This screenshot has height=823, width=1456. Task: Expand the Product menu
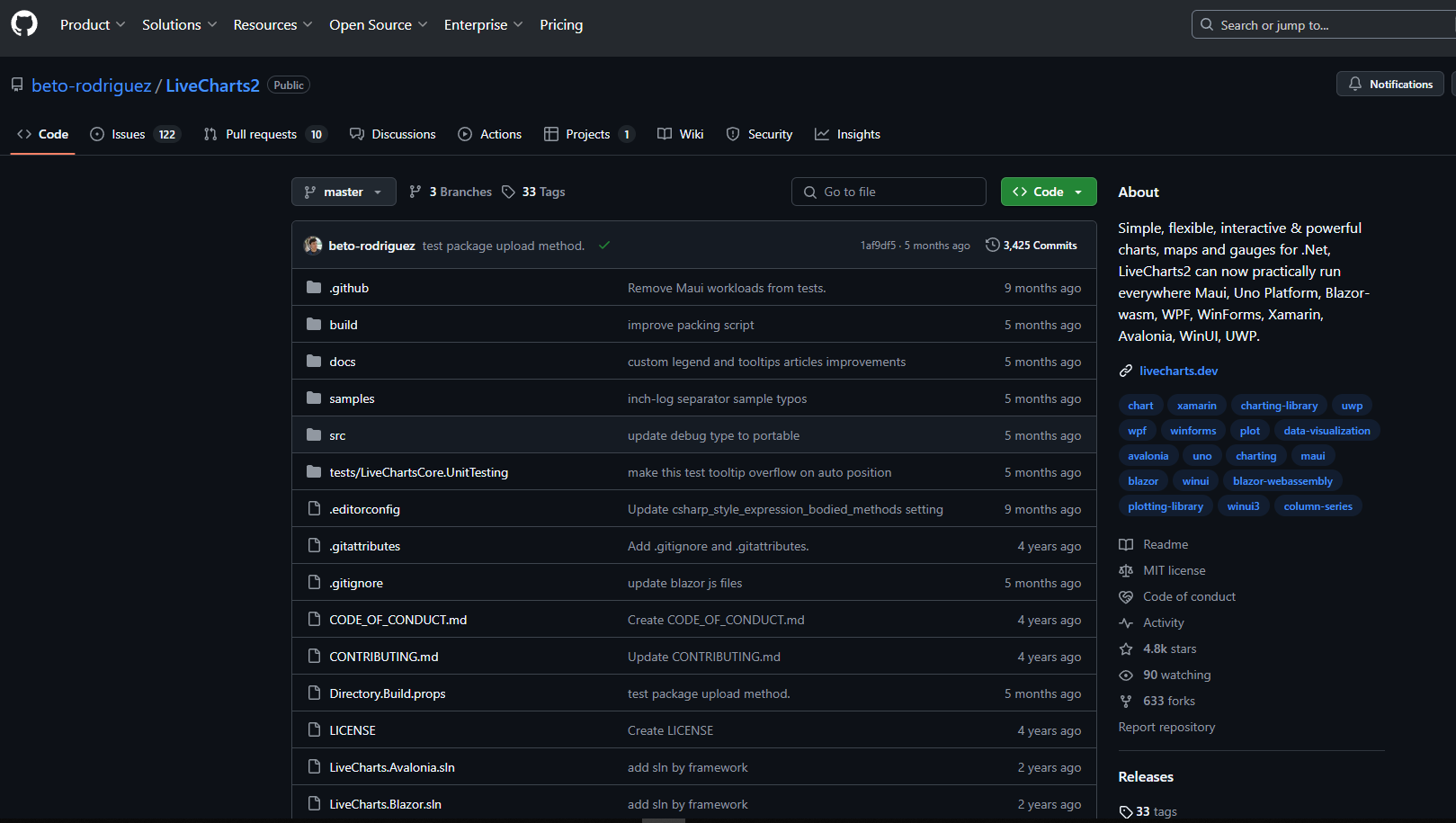pos(93,24)
